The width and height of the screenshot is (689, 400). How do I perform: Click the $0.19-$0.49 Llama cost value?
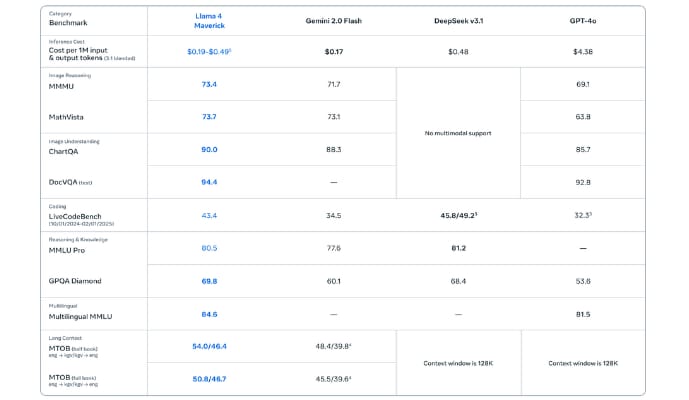210,51
